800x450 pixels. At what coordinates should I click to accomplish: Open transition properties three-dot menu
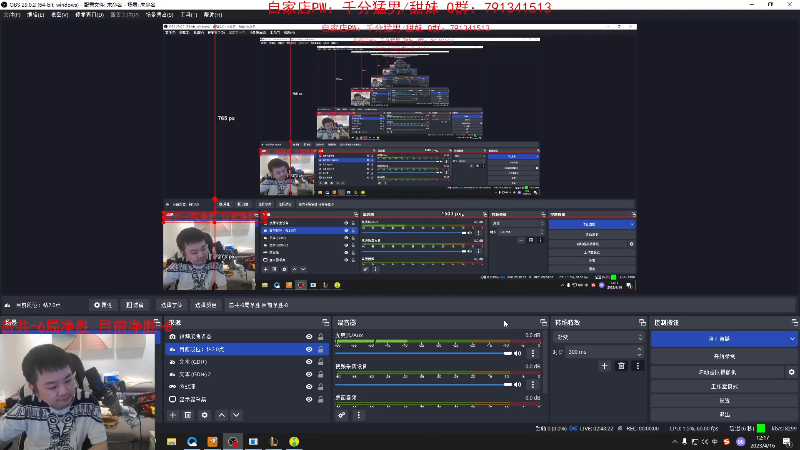[x=637, y=366]
